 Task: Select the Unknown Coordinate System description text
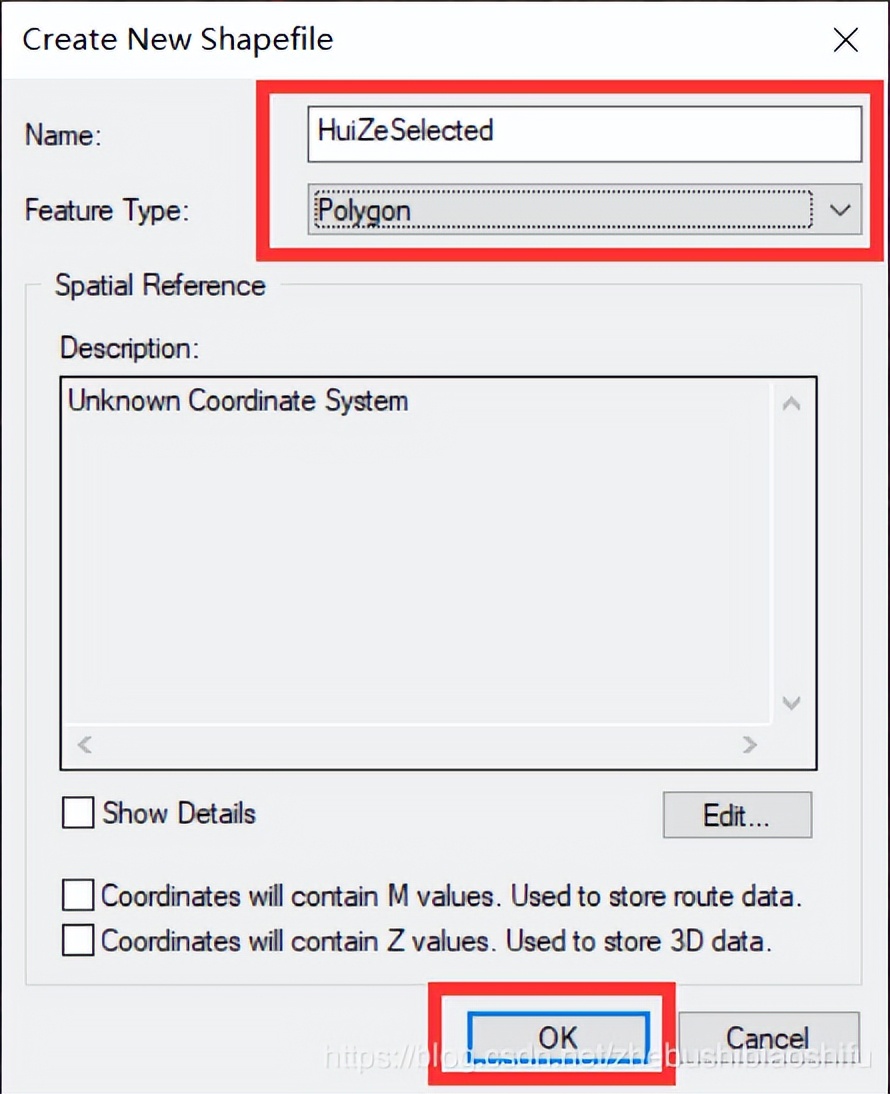[x=237, y=401]
